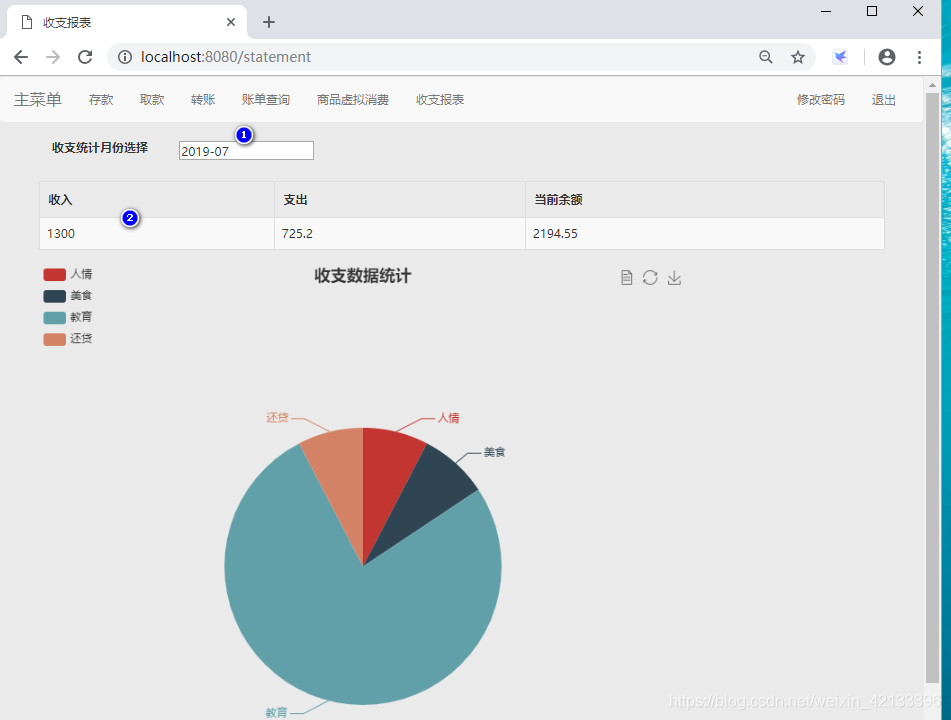Click the 美食 pie label

coord(494,452)
